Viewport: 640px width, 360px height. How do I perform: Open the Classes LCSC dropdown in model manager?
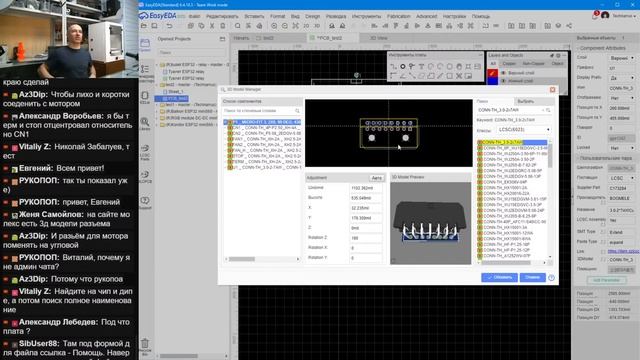pyautogui.click(x=523, y=130)
